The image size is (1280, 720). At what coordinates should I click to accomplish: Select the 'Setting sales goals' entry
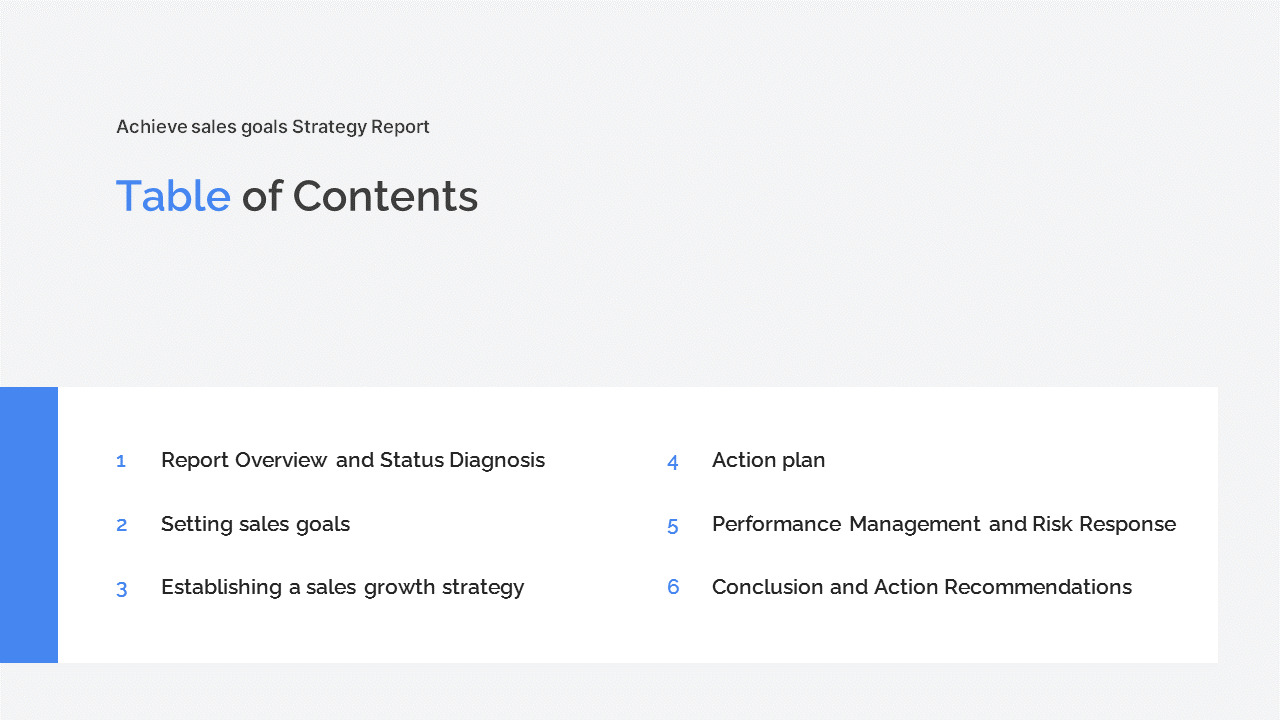click(x=255, y=524)
